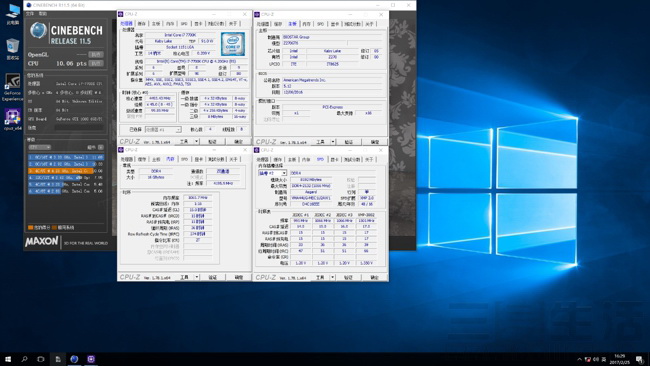Image resolution: width=650 pixels, height=366 pixels.
Task: Click 确定 button in CPU-Z mainboard window
Action: click(x=375, y=142)
